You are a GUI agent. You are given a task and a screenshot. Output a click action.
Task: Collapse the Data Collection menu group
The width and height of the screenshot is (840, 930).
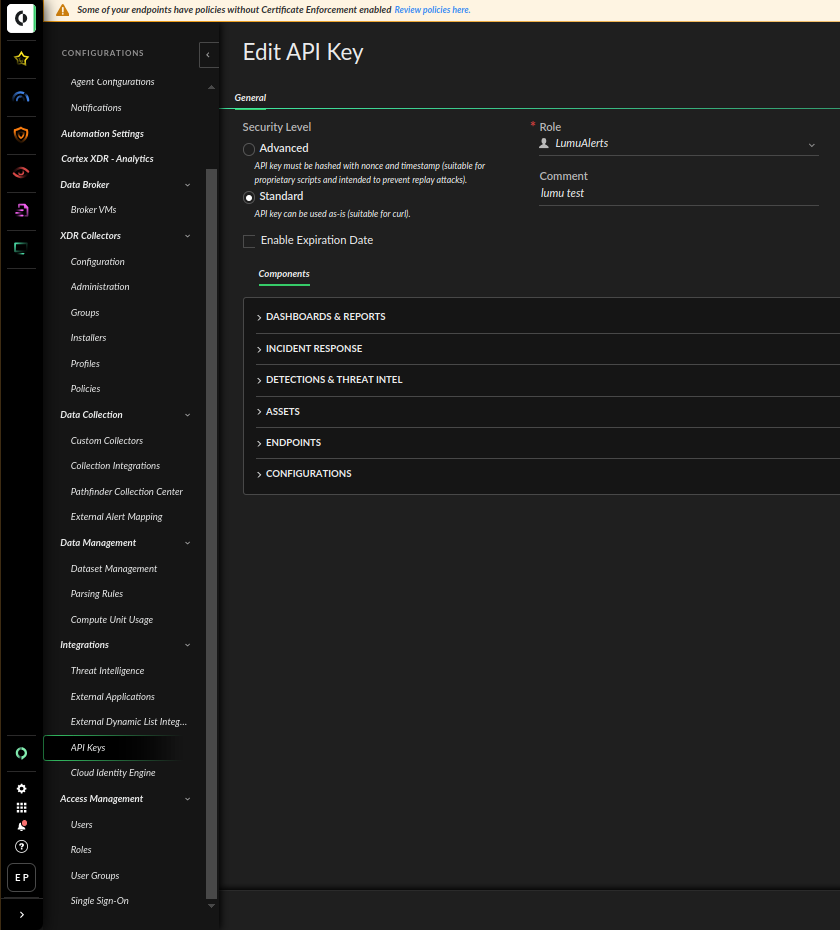point(187,415)
